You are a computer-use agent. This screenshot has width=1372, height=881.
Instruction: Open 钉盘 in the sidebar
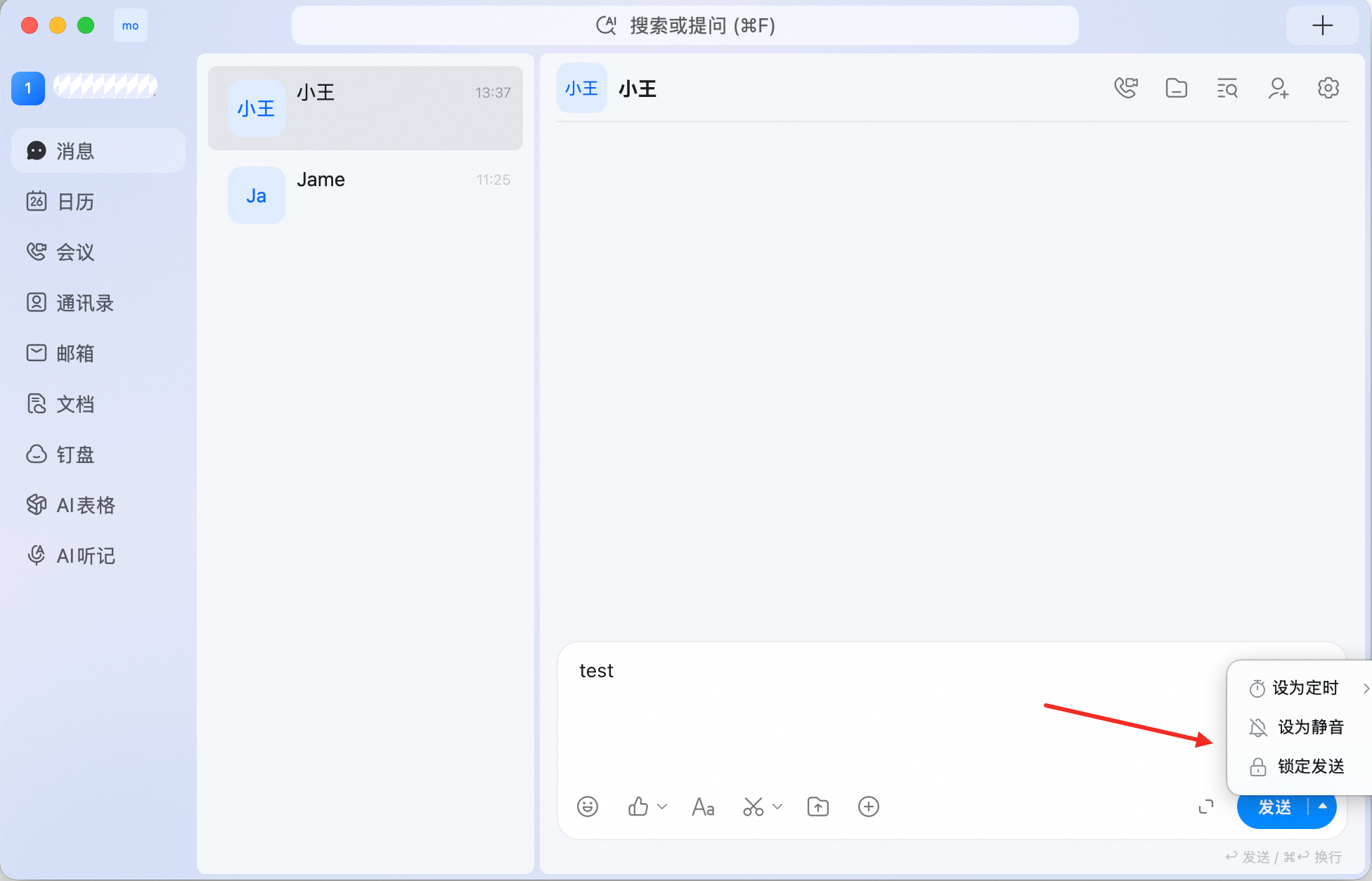coord(98,455)
